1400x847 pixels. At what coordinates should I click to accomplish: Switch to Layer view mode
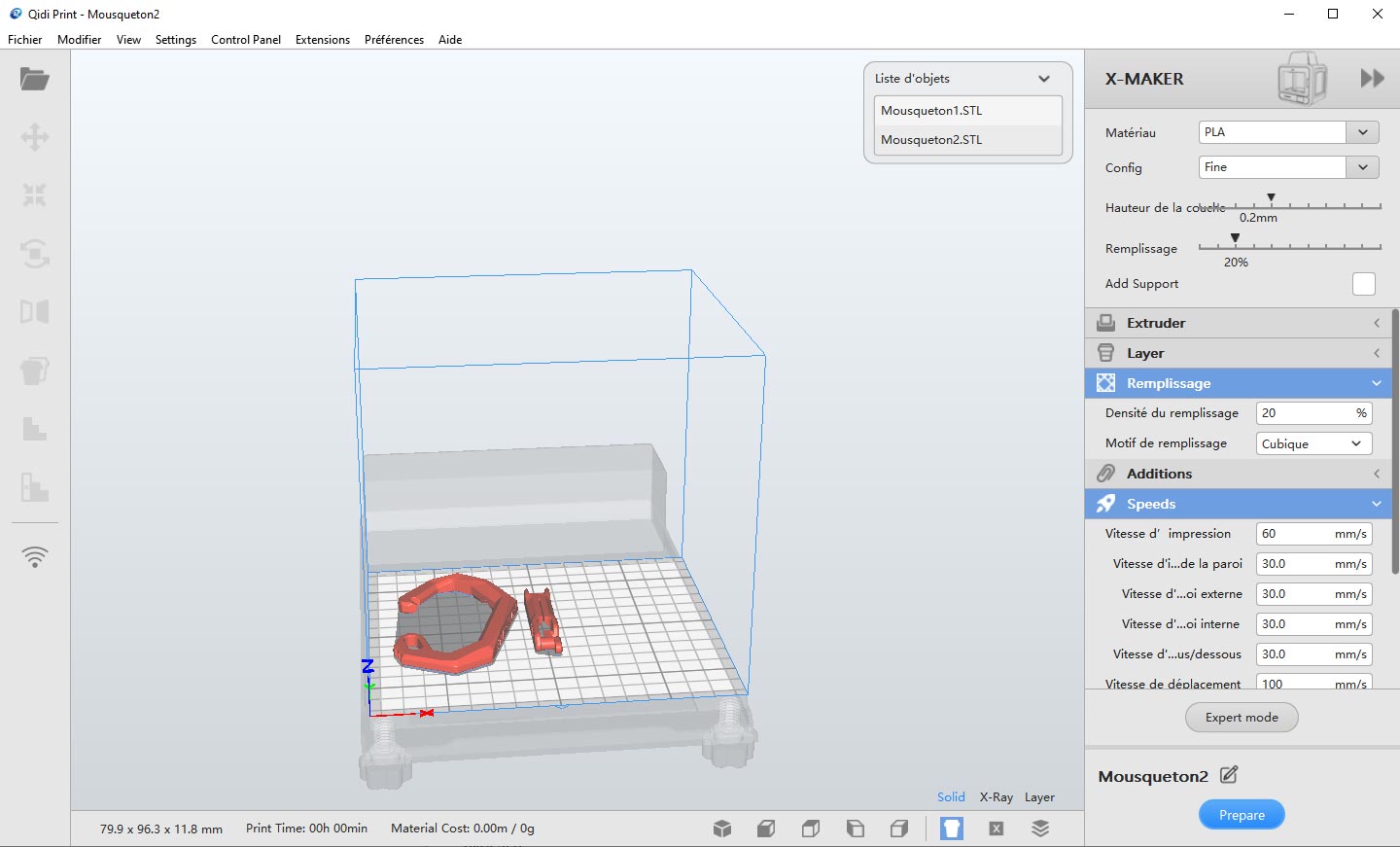coord(1039,797)
